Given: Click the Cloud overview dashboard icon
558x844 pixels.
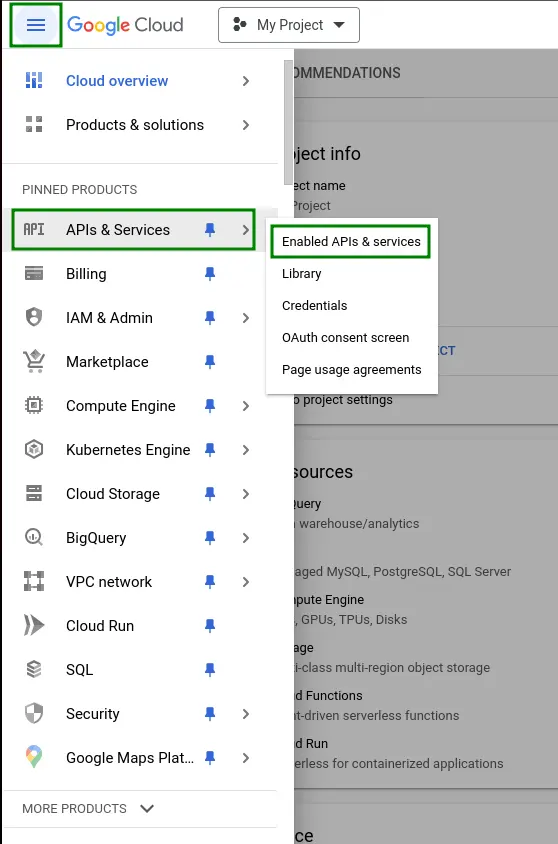Looking at the screenshot, I should coord(34,80).
